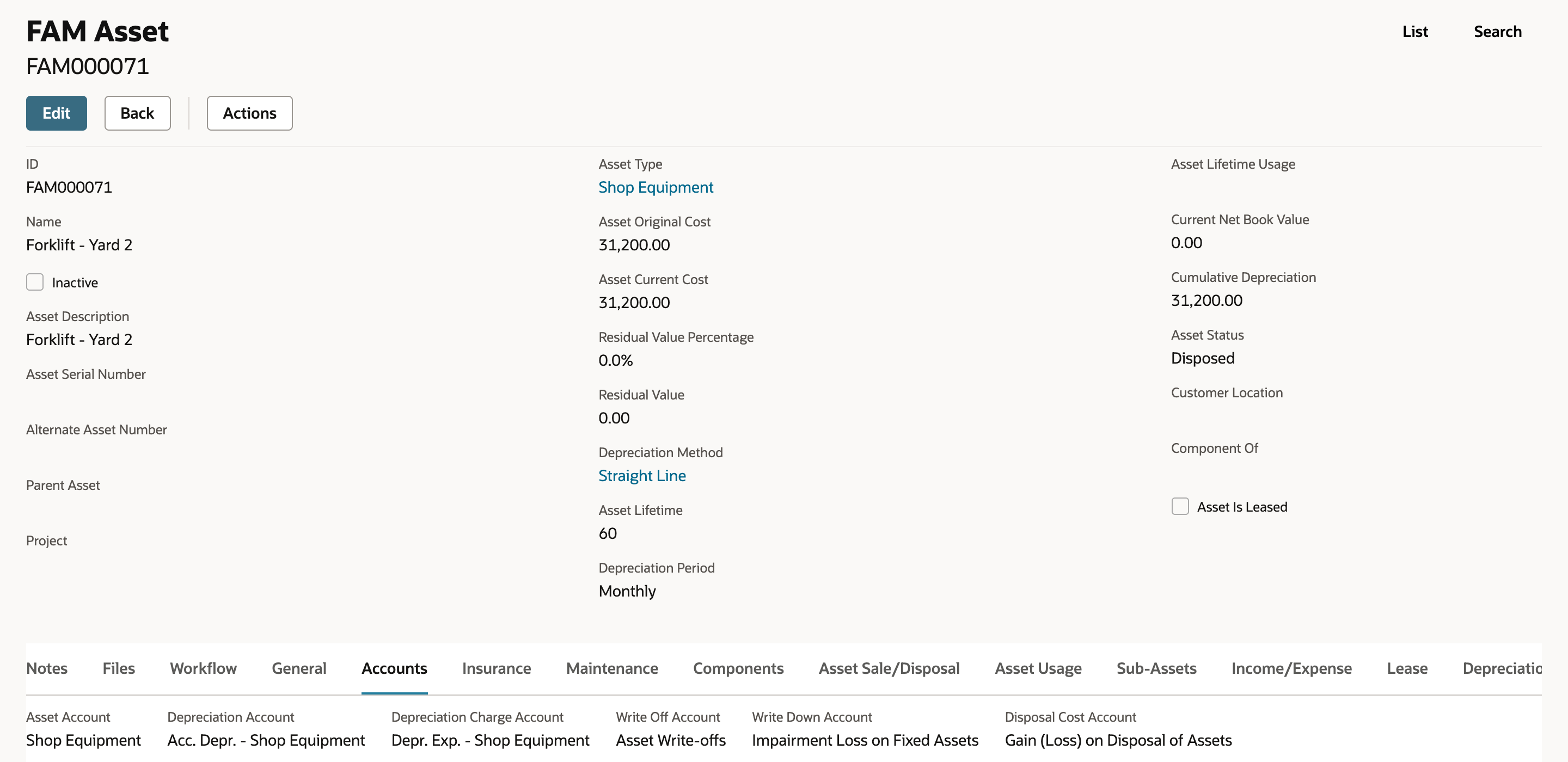Open the Asset Sale/Disposal tab
This screenshot has width=1568, height=762.
889,668
